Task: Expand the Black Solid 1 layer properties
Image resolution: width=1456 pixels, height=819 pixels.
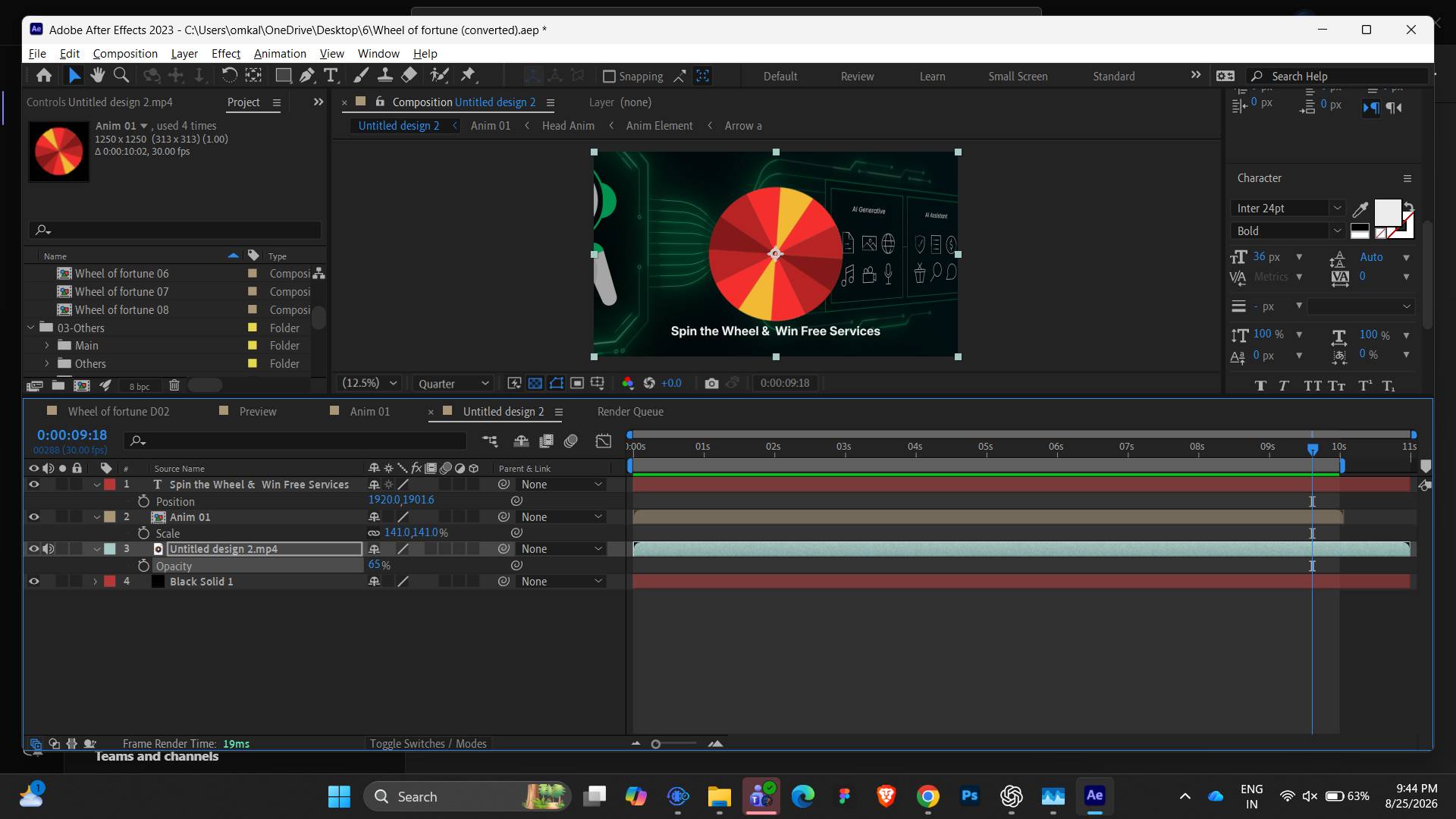Action: (x=96, y=582)
